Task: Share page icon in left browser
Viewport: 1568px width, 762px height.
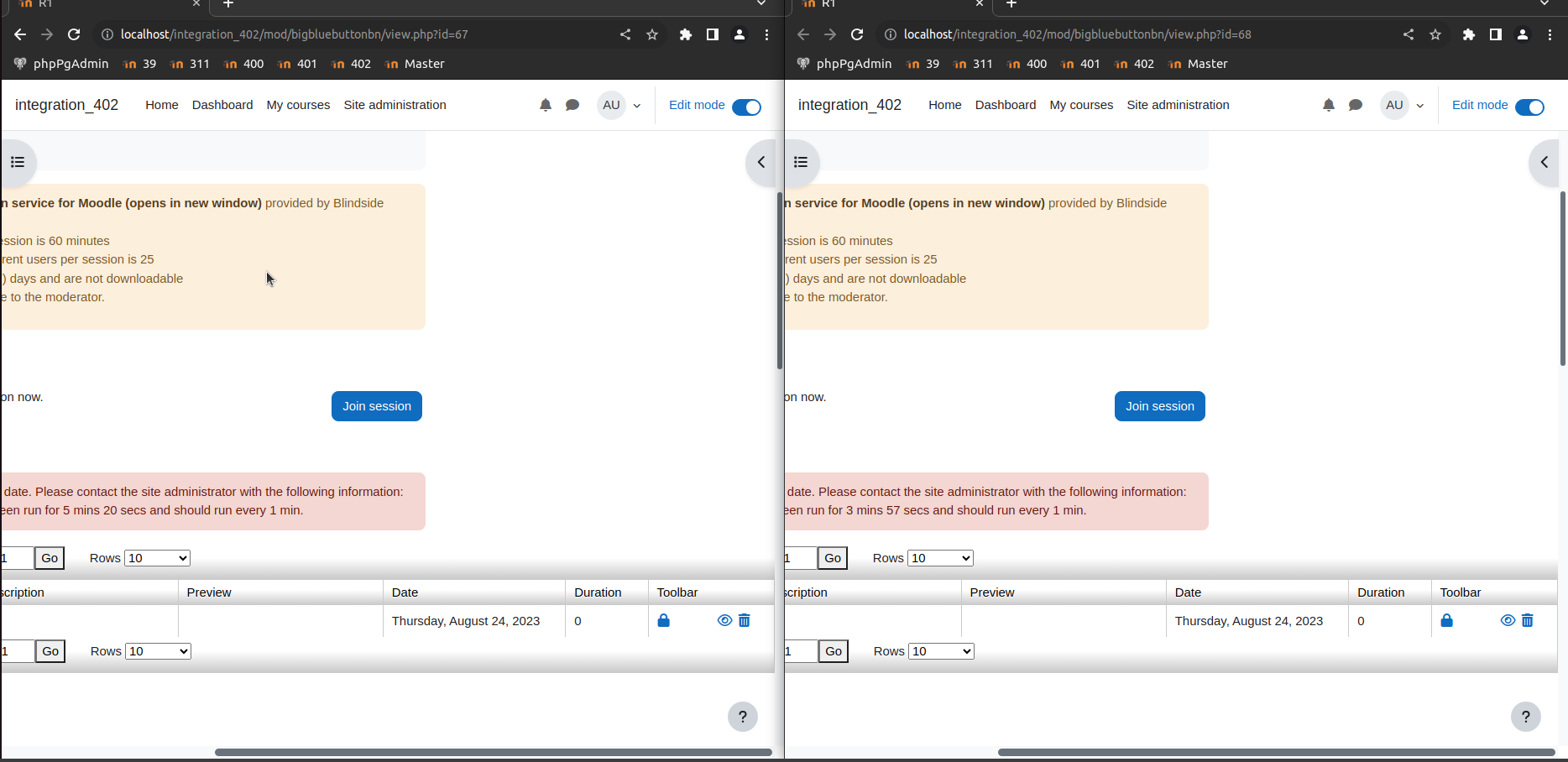Action: (x=625, y=34)
